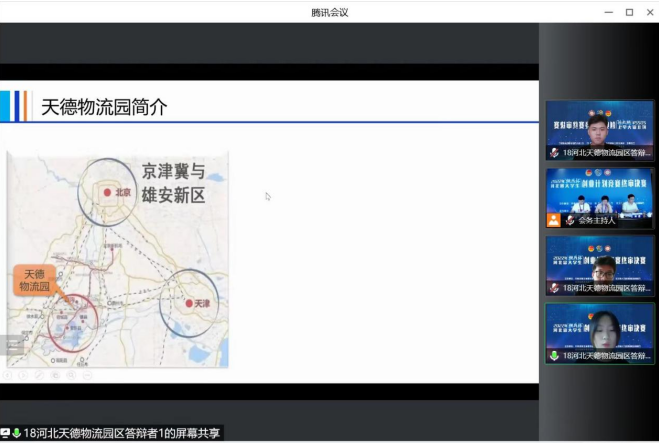This screenshot has height=443, width=659.
Task: Open the more options ellipsis in slideshow controls
Action: pos(88,376)
